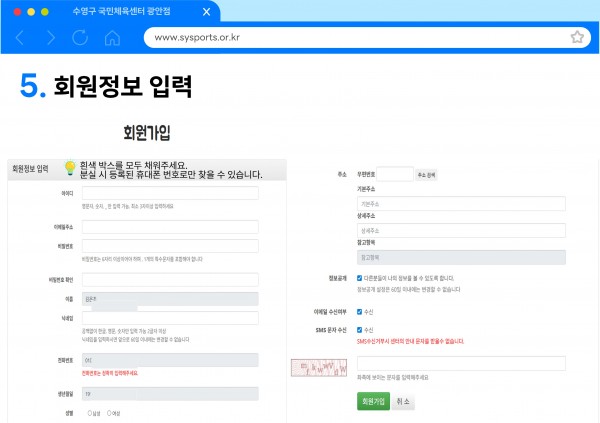
Task: Focus the 아이디 input field
Action: [x=170, y=193]
